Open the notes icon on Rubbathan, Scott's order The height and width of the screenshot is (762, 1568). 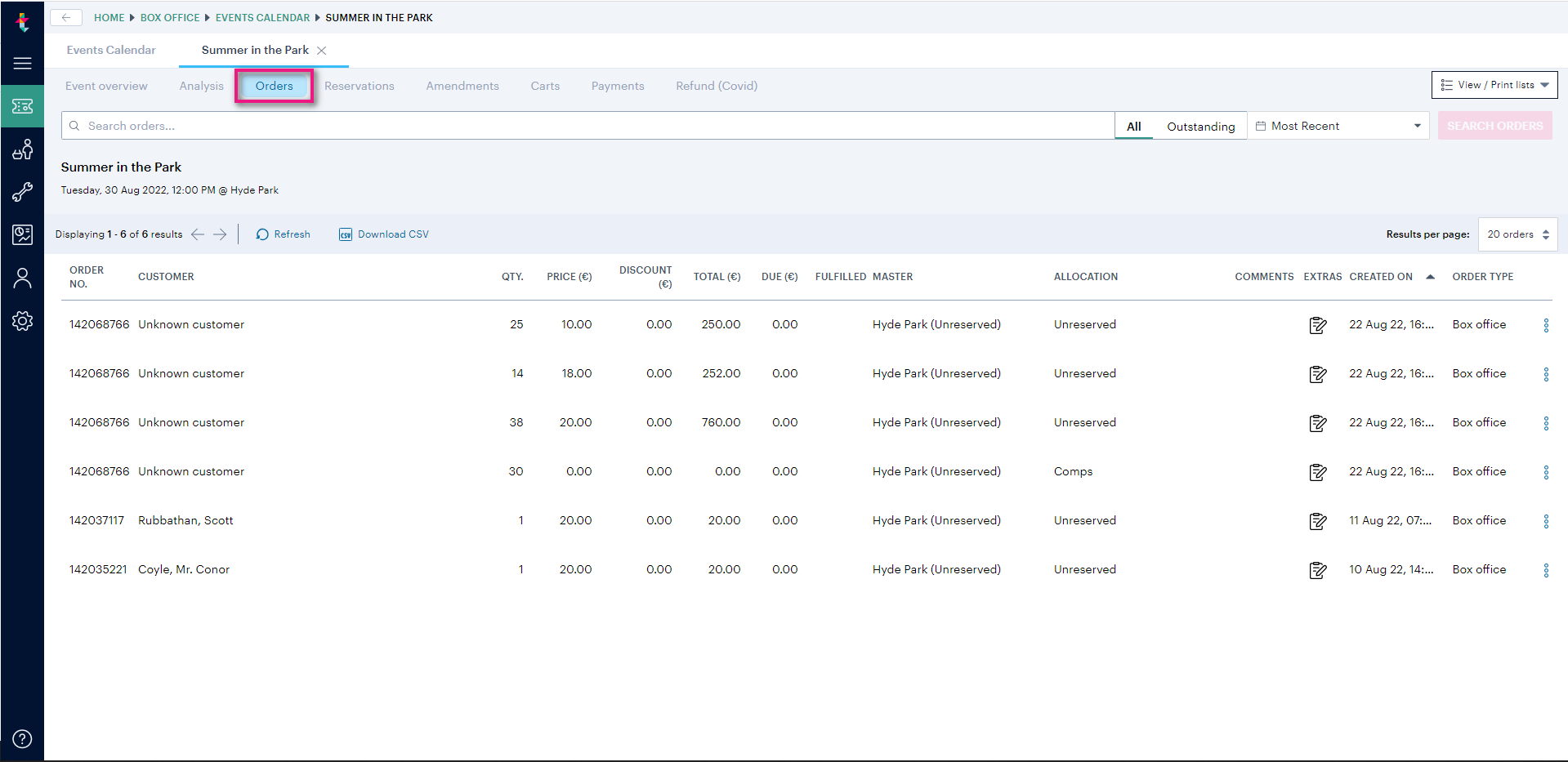(x=1317, y=521)
